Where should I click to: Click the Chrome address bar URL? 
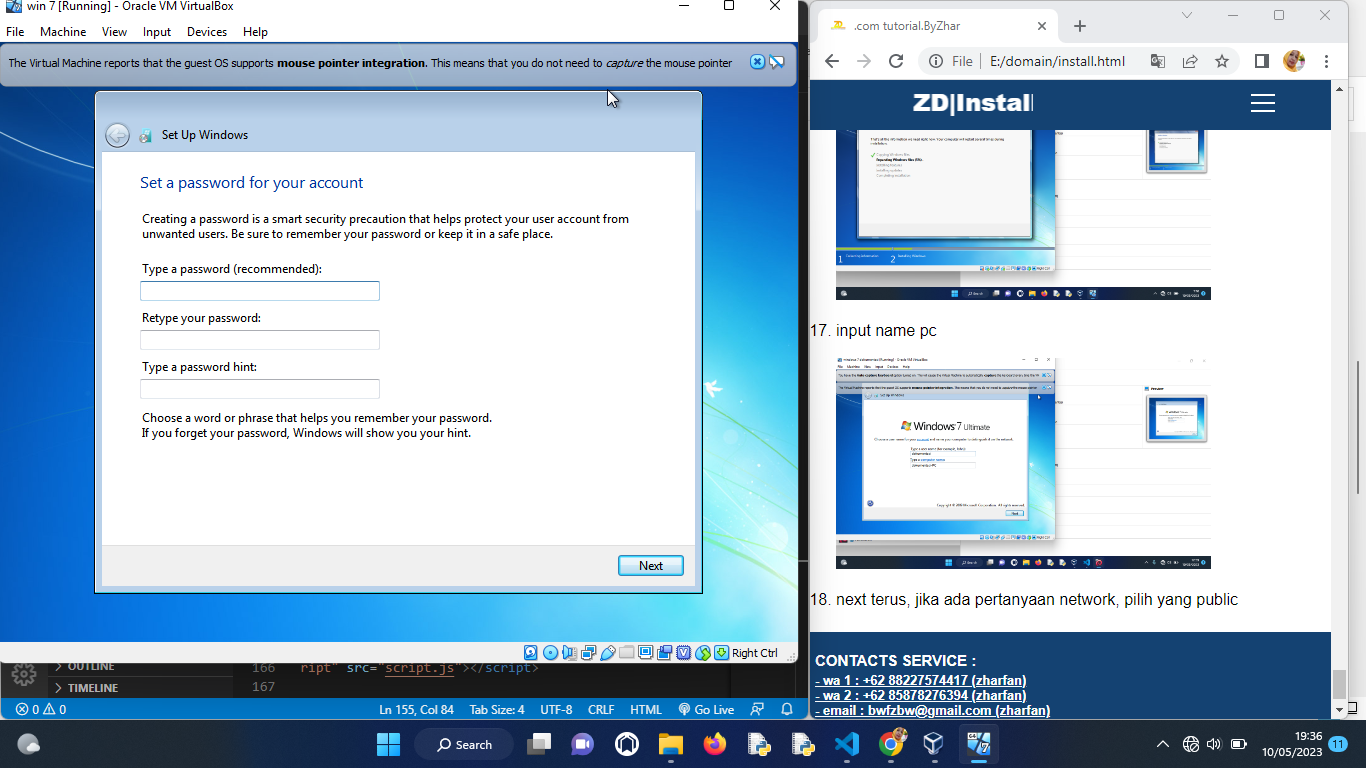[1057, 61]
